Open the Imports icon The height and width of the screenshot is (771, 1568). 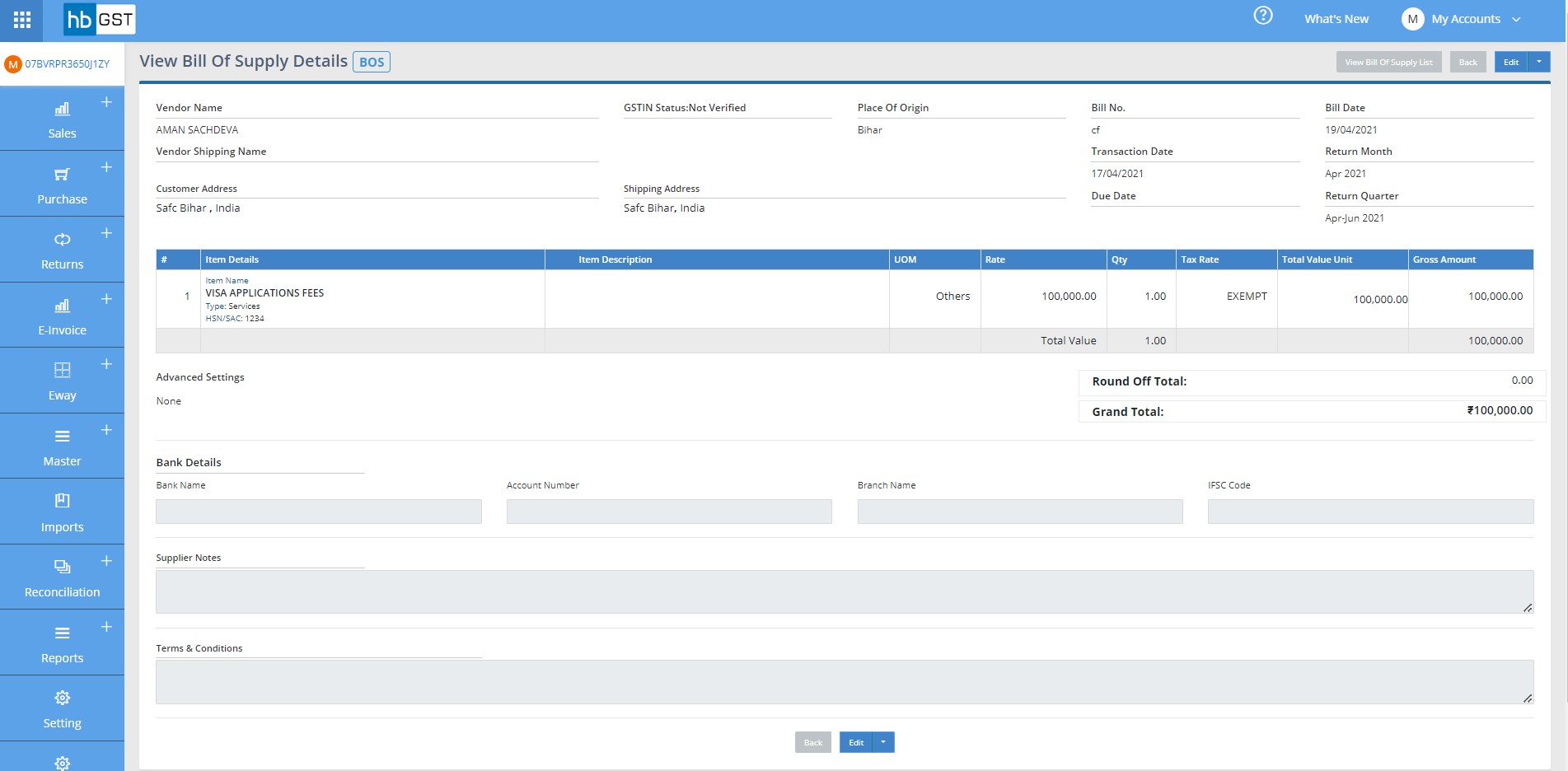point(62,501)
